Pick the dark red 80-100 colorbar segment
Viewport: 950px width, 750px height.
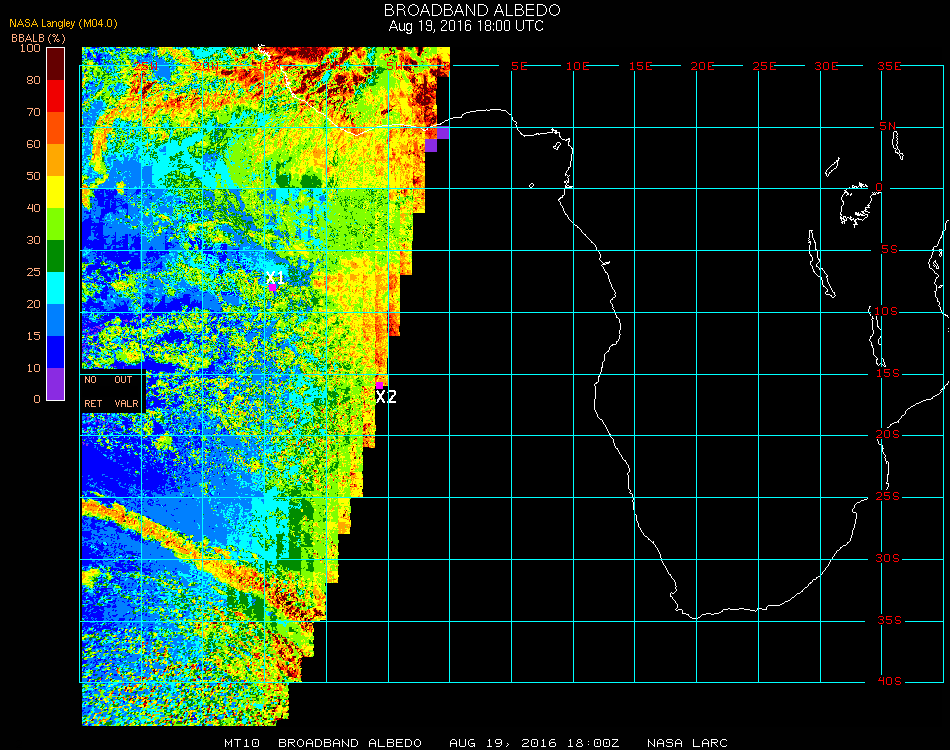pos(56,64)
